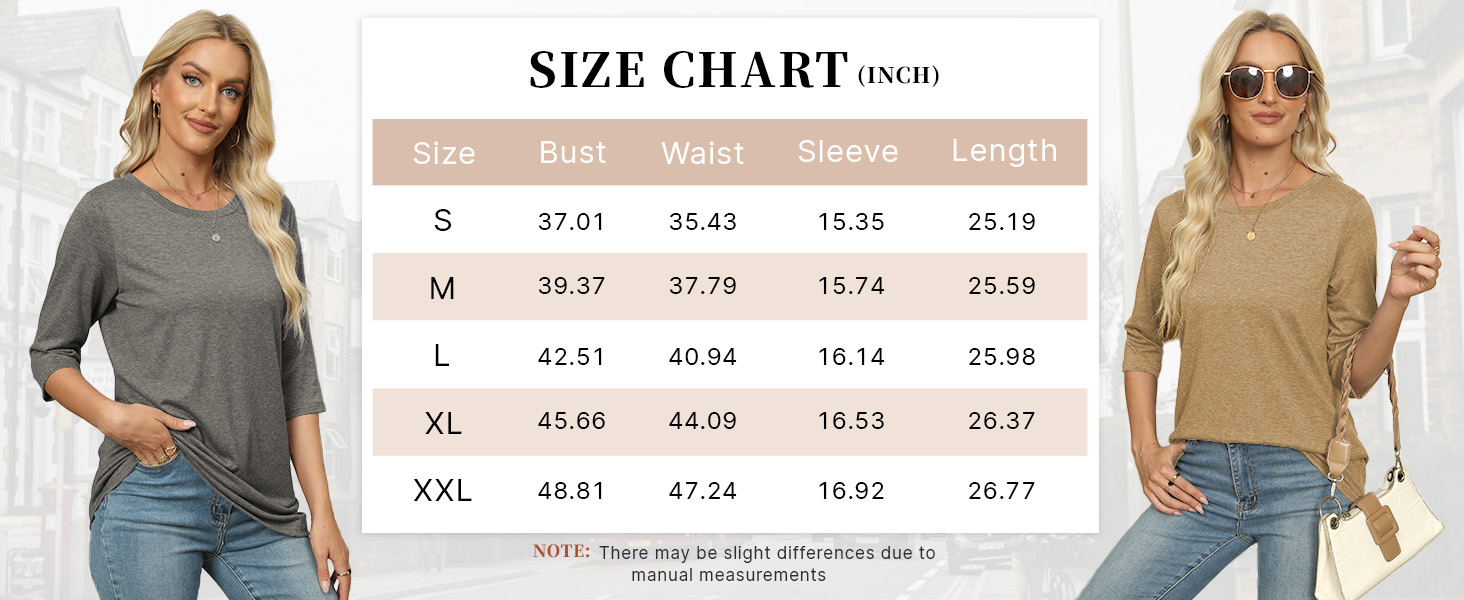
Task: Select the M size row label
Action: tap(442, 289)
